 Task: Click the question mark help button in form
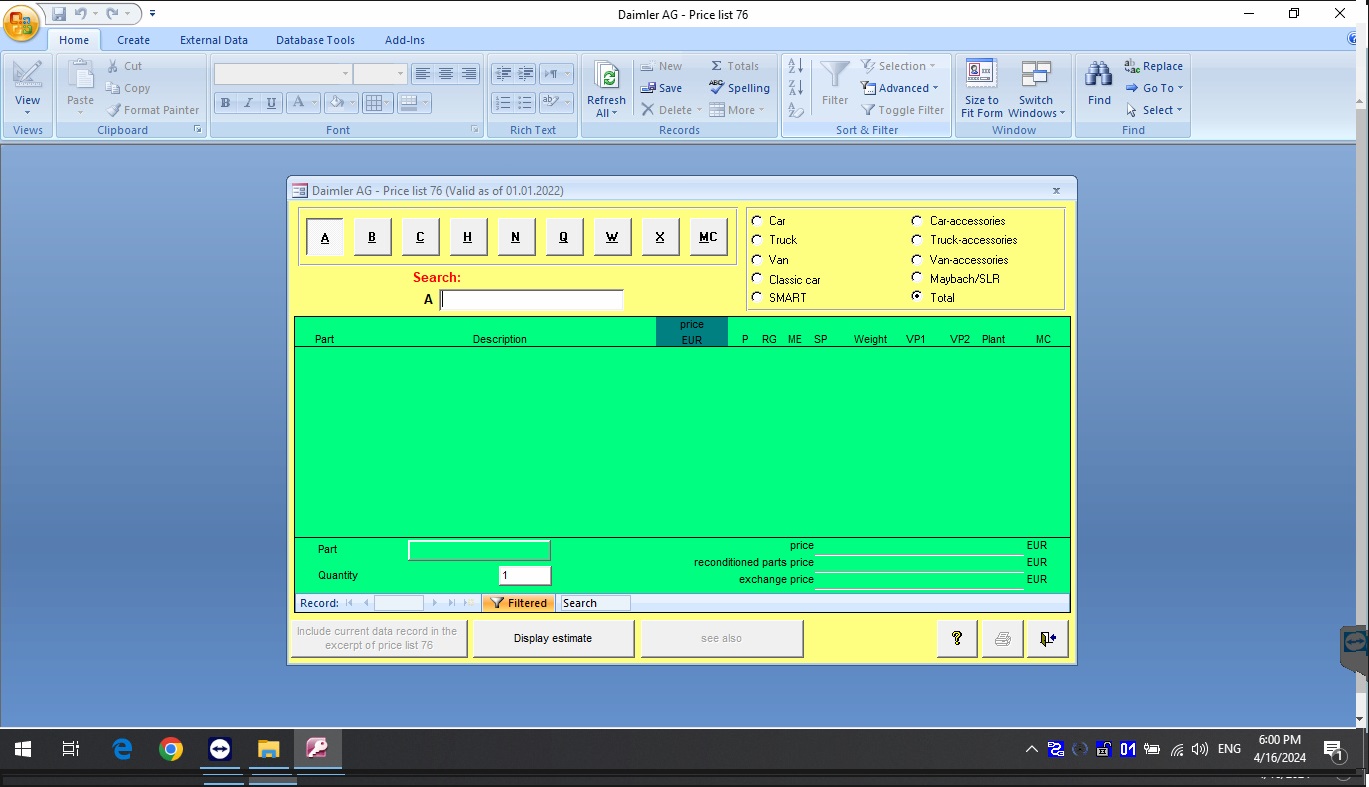click(x=957, y=639)
